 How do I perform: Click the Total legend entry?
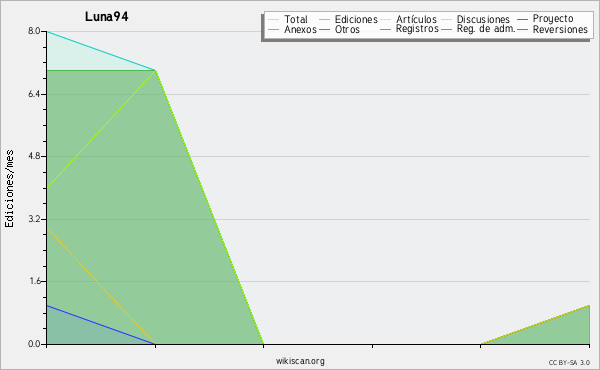[x=288, y=19]
